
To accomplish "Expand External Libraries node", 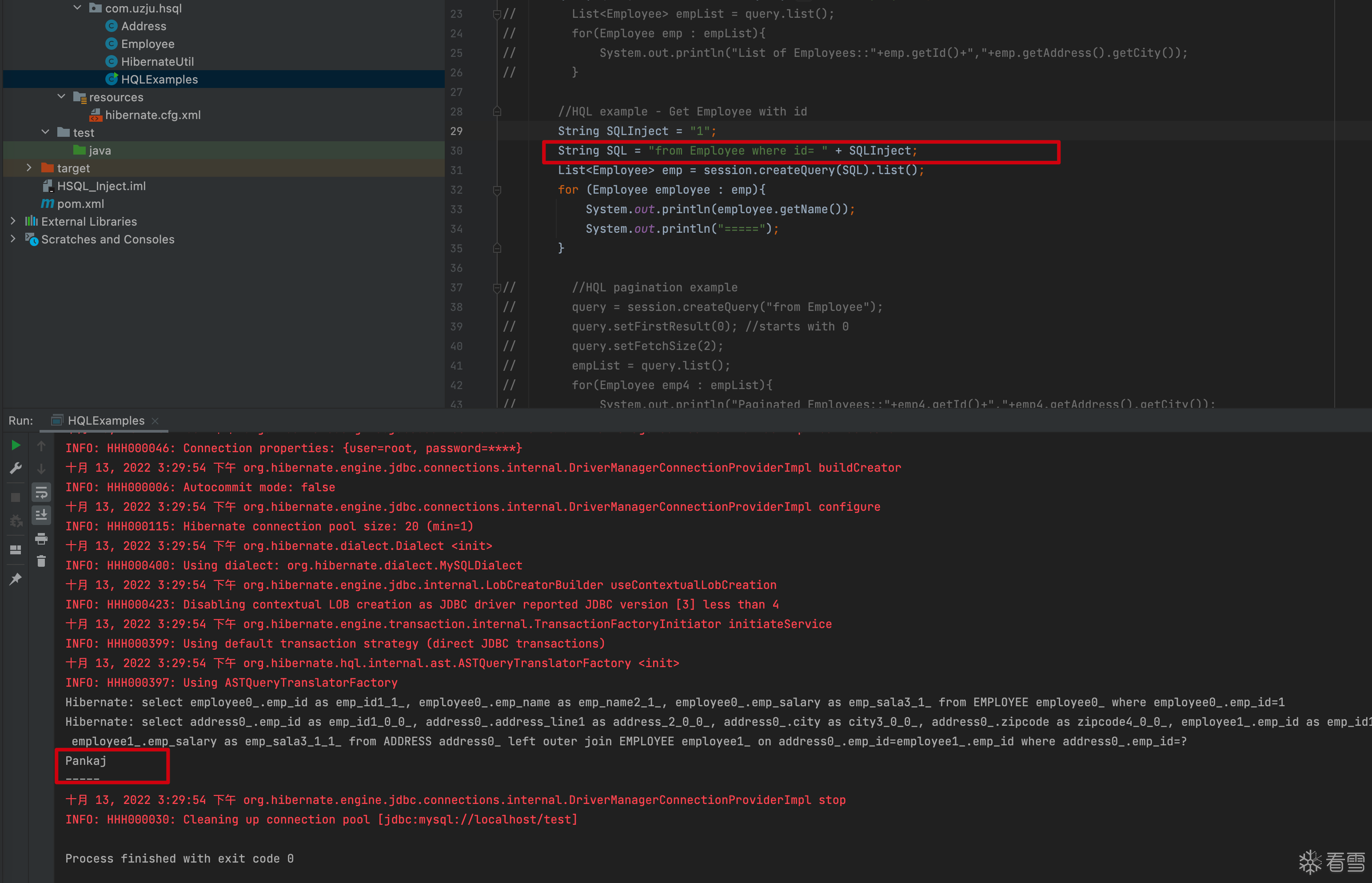I will [13, 221].
